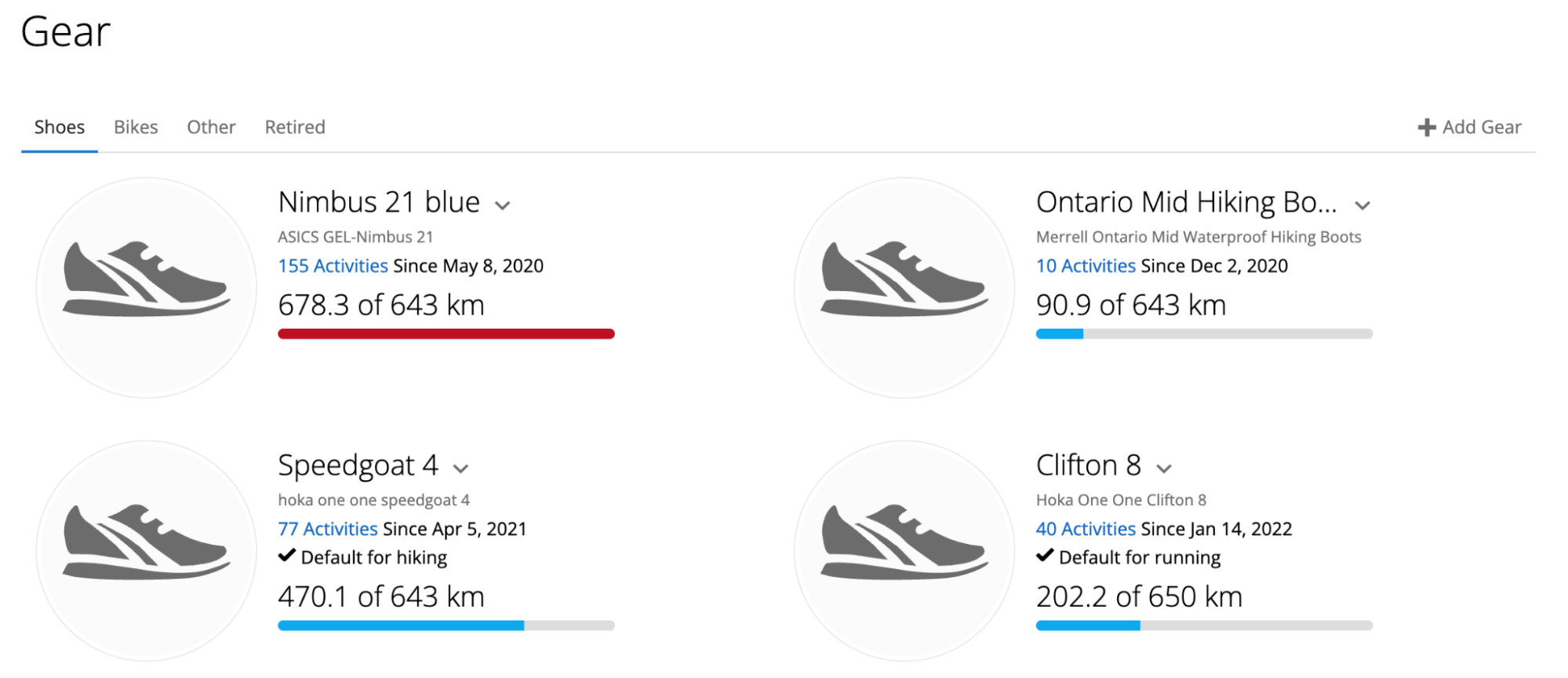
Task: Open the Speedgoat 4 dropdown chevron
Action: [x=461, y=468]
